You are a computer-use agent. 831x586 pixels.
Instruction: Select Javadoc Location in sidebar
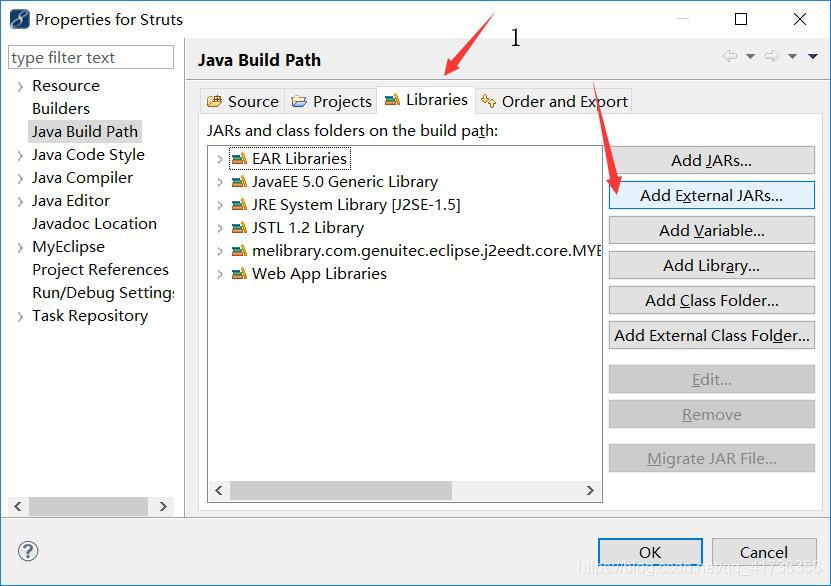pyautogui.click(x=94, y=224)
